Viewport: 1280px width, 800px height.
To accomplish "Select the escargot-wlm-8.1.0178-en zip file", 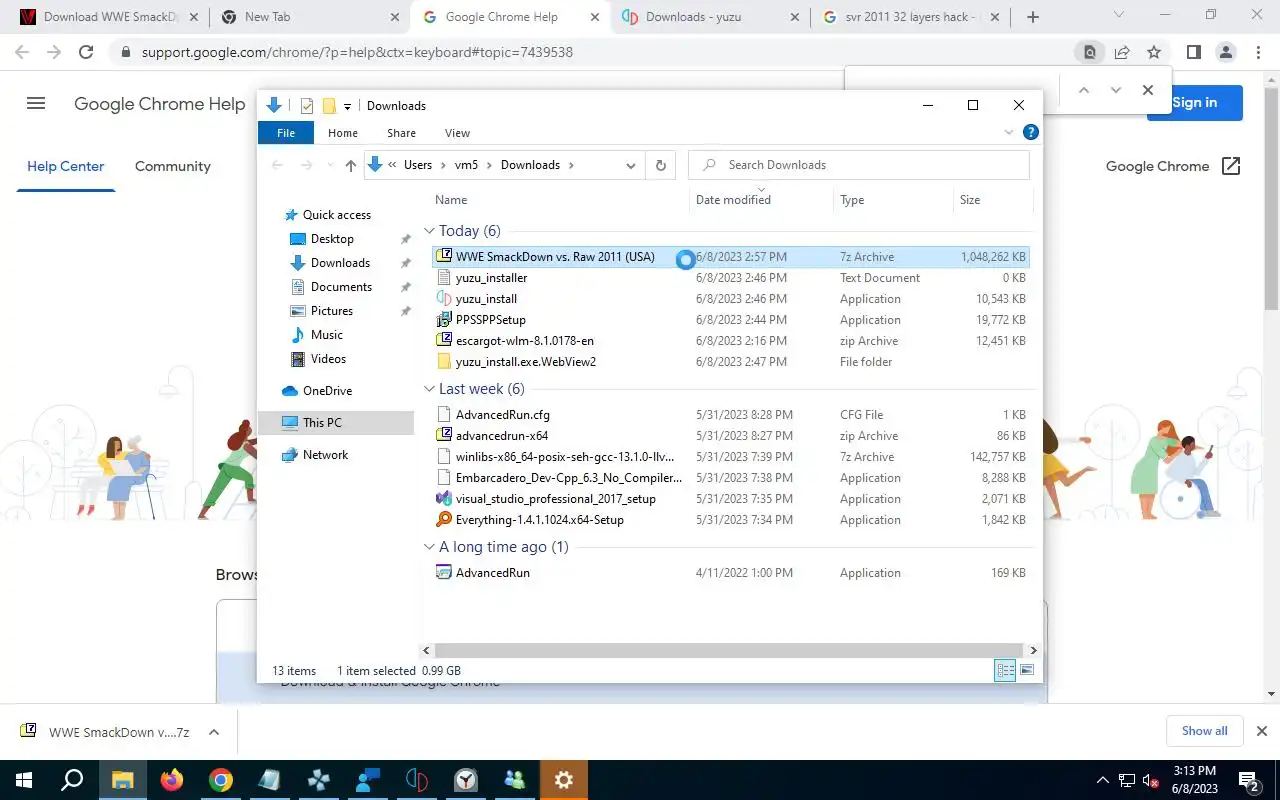I will 524,341.
